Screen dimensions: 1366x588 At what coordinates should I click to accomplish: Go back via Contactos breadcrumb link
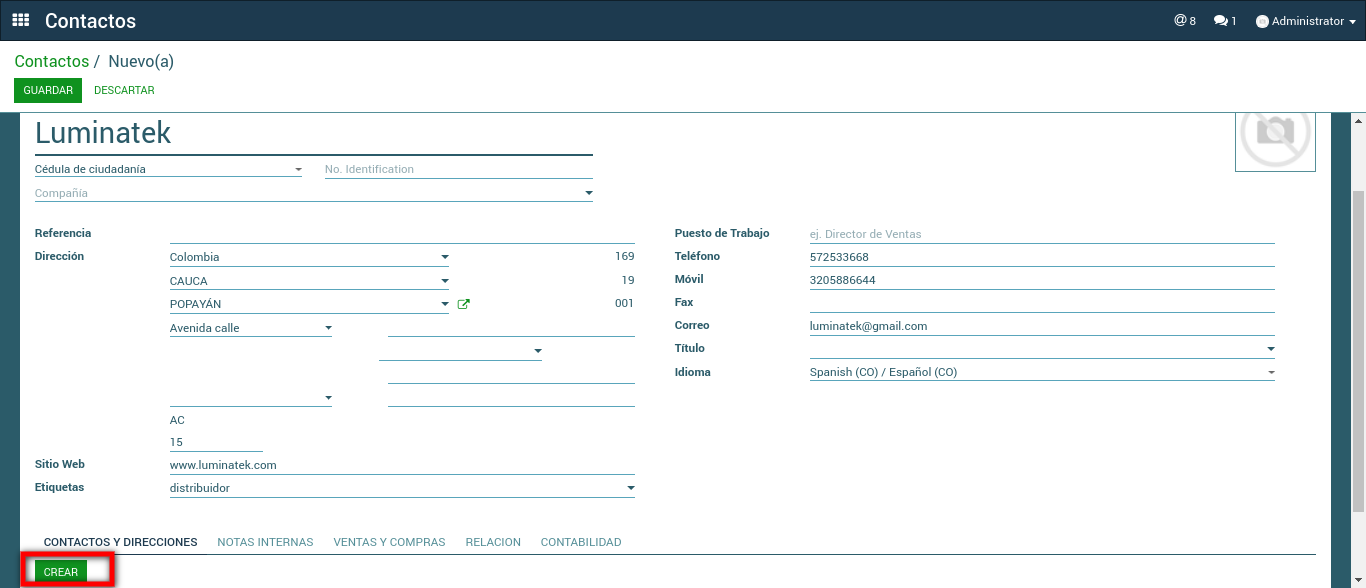(51, 62)
